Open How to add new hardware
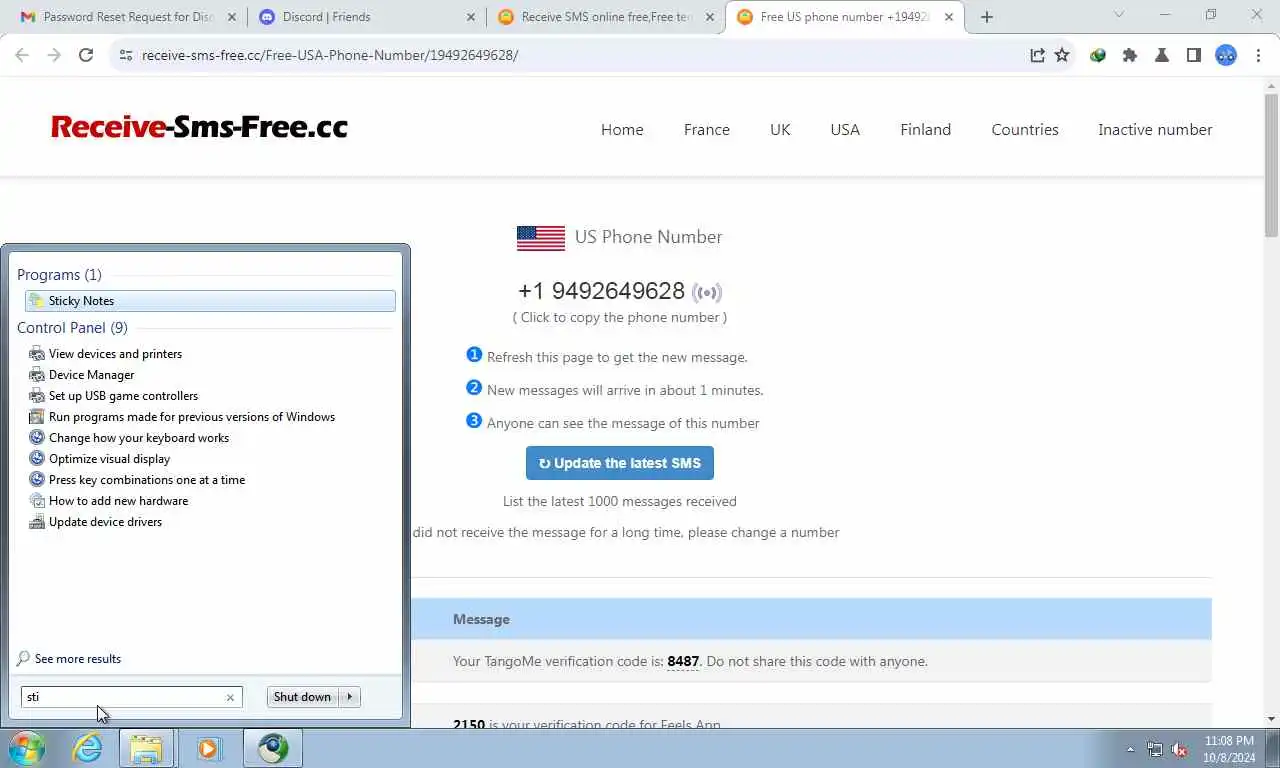This screenshot has height=768, width=1280. [118, 501]
